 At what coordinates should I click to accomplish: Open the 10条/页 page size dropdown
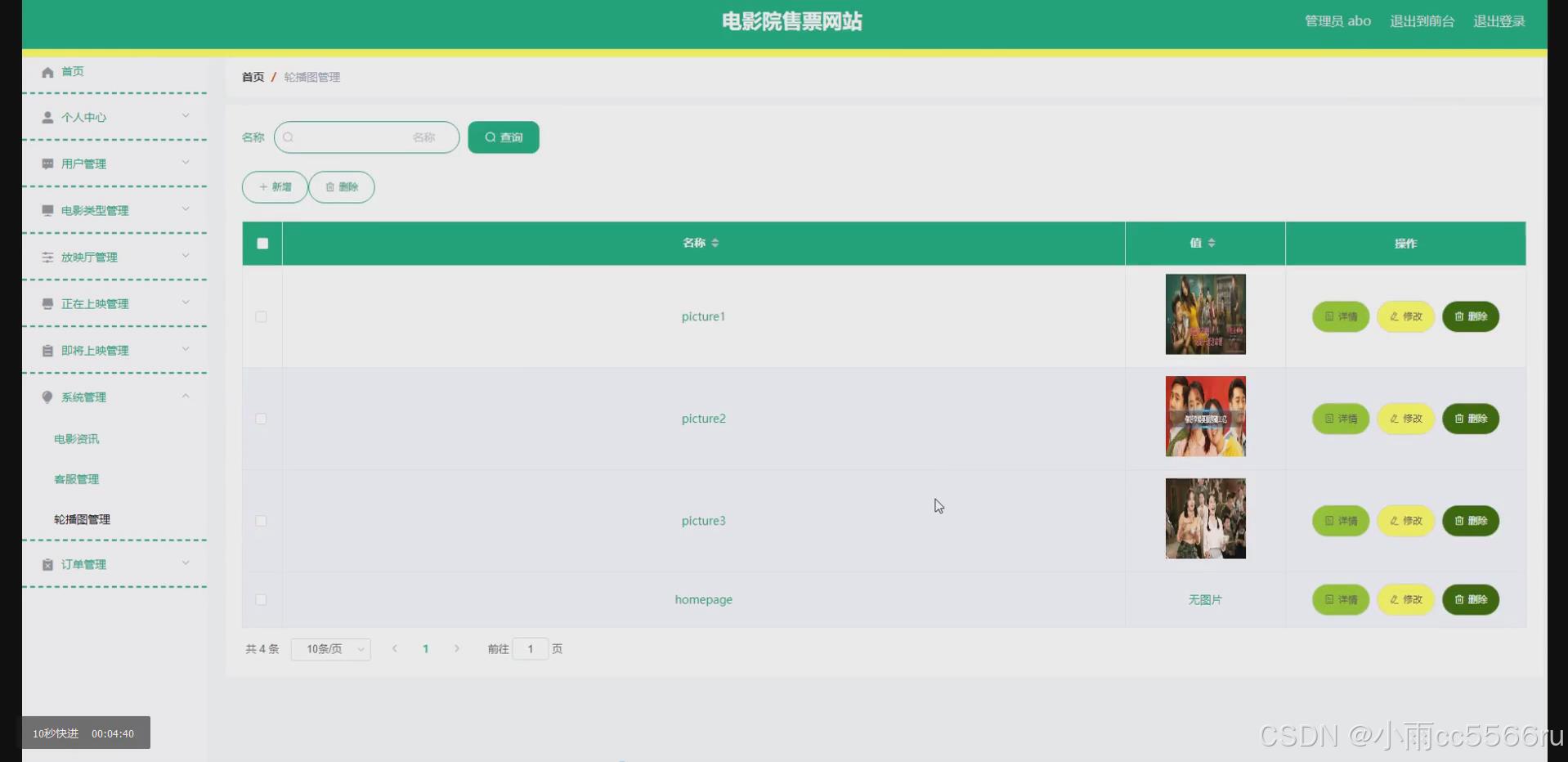click(330, 648)
